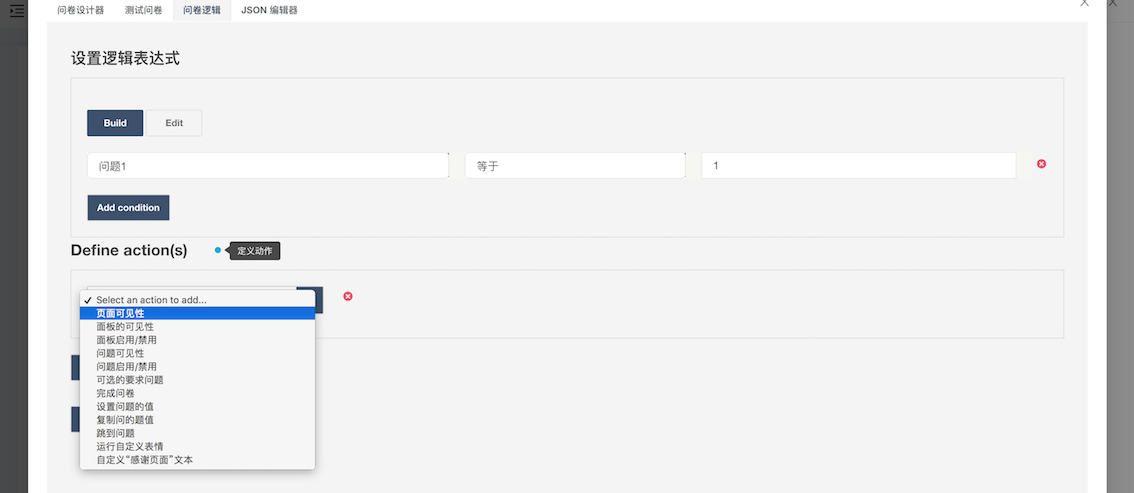Switch expression editor to Edit mode
Viewport: 1134px width, 493px height.
coord(174,123)
